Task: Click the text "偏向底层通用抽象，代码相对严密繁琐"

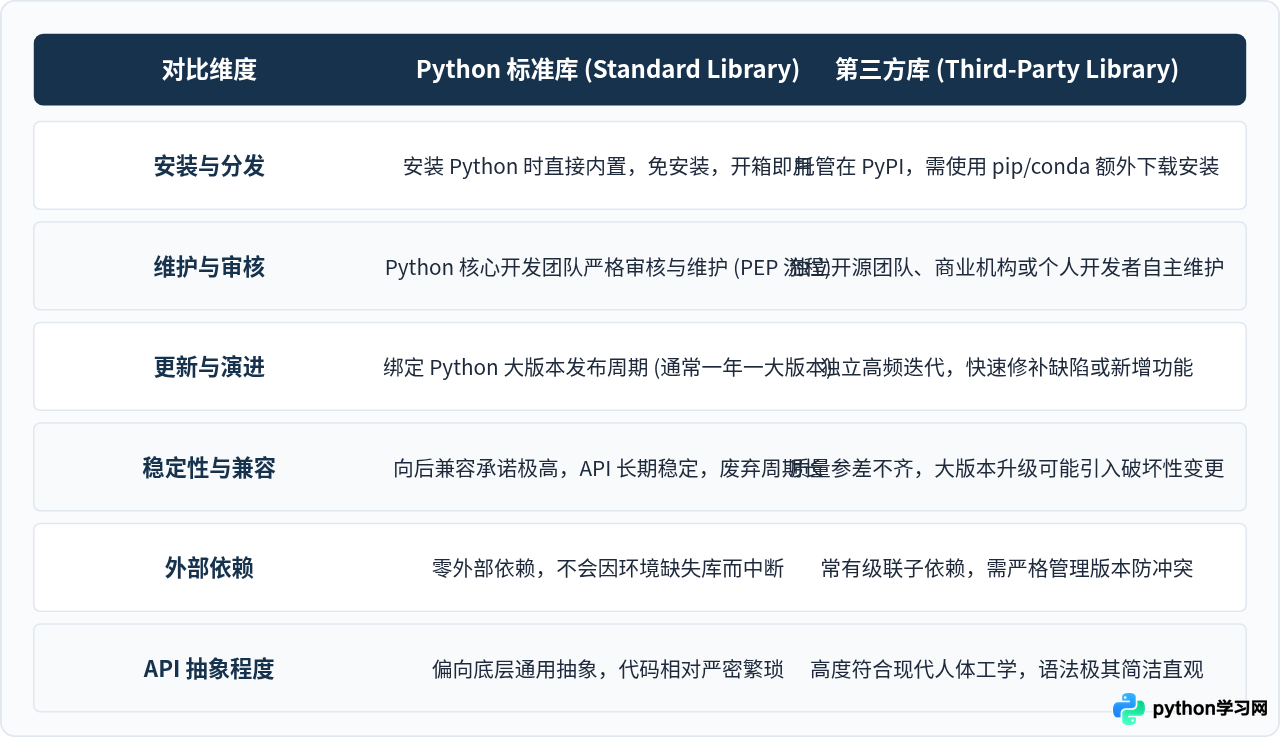Action: [x=608, y=670]
